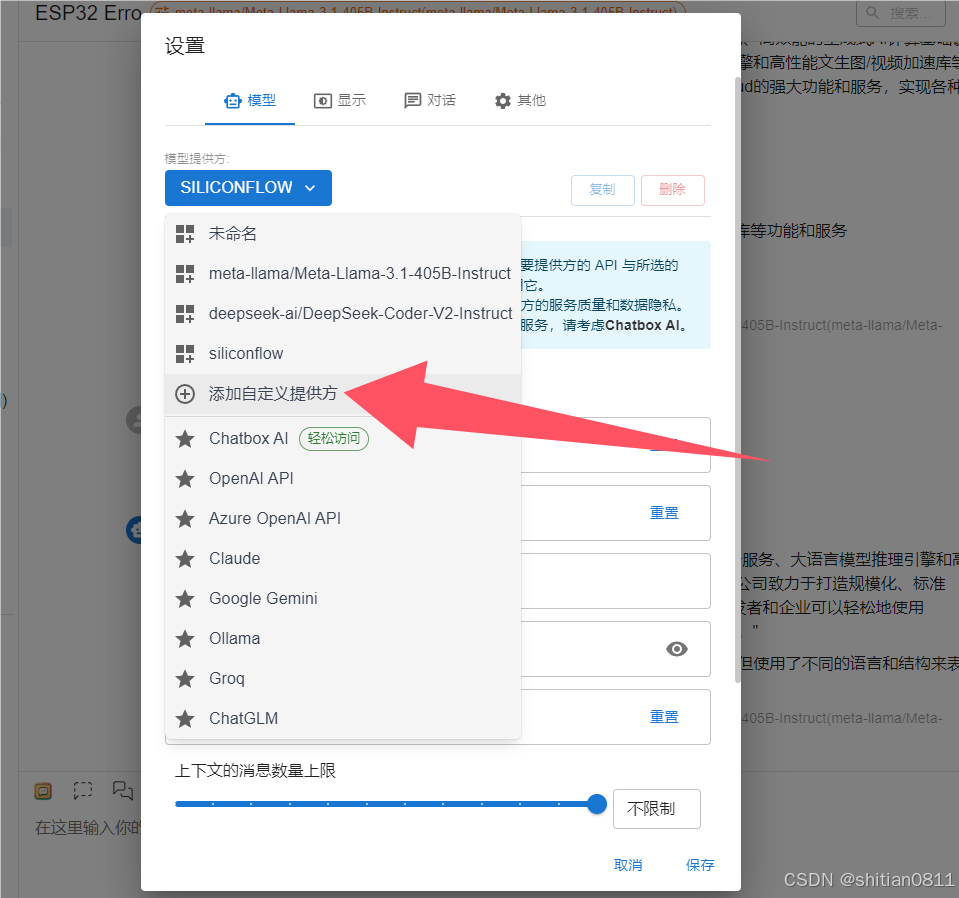Click 重置 in the field above the eye-icon field
959x898 pixels.
[664, 513]
